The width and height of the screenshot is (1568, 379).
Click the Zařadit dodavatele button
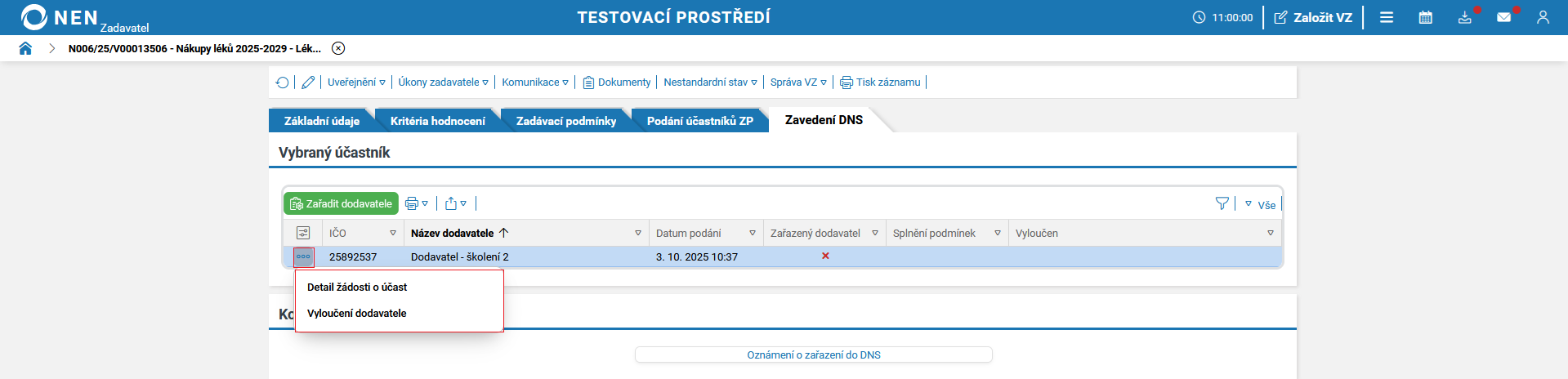coord(341,203)
